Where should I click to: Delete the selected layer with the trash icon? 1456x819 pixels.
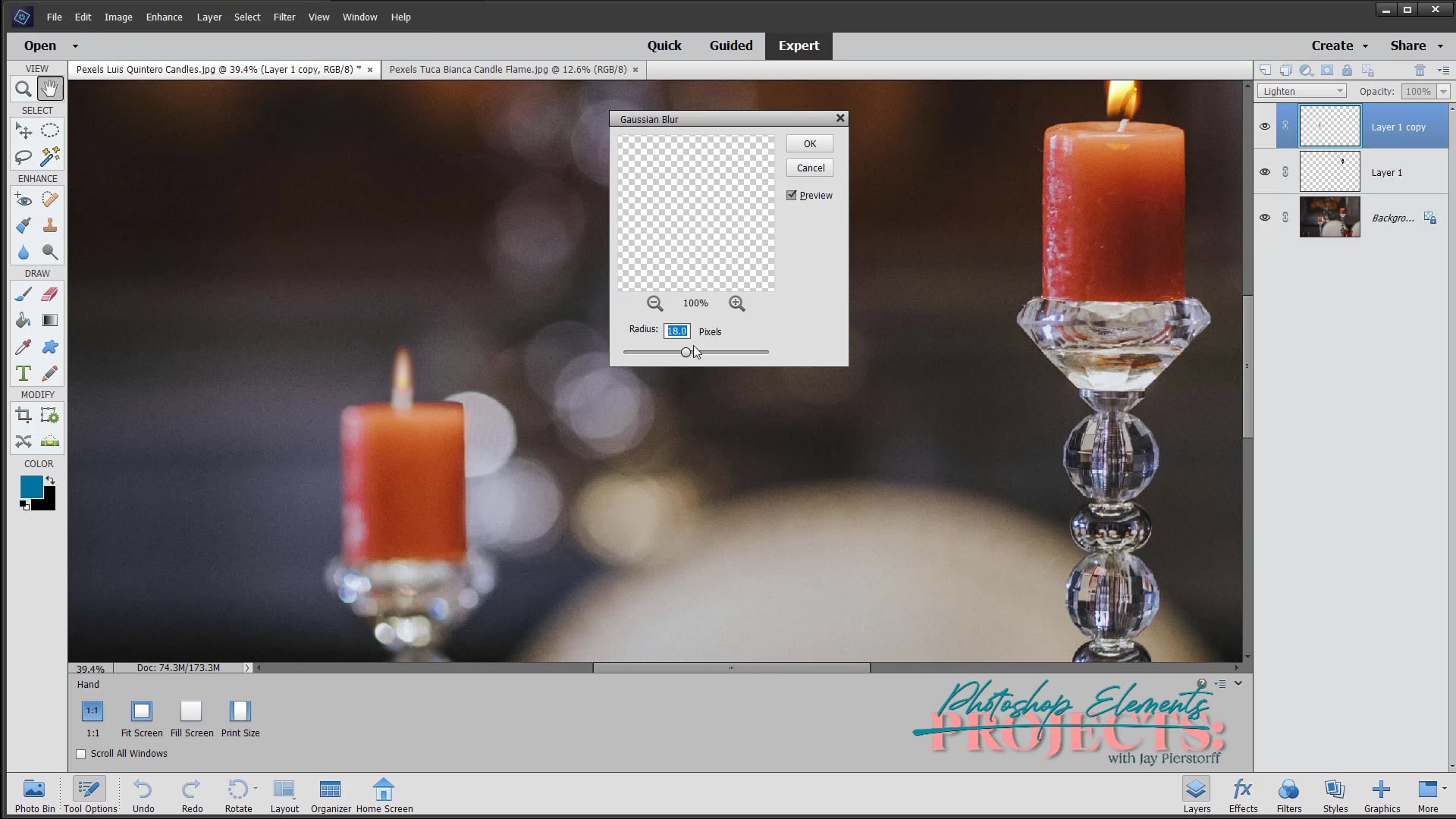coord(1420,70)
